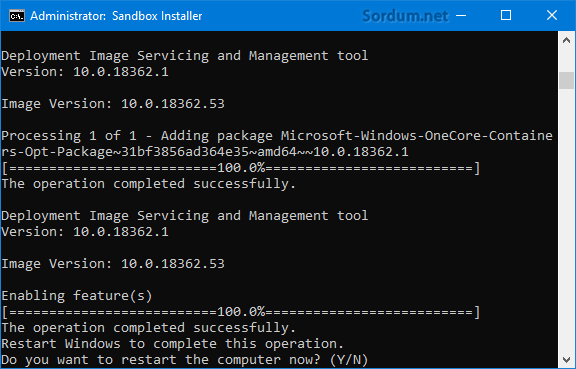Click the first Image Version 10.0.18362.53 line
This screenshot has width=576, height=369.
pyautogui.click(x=113, y=104)
